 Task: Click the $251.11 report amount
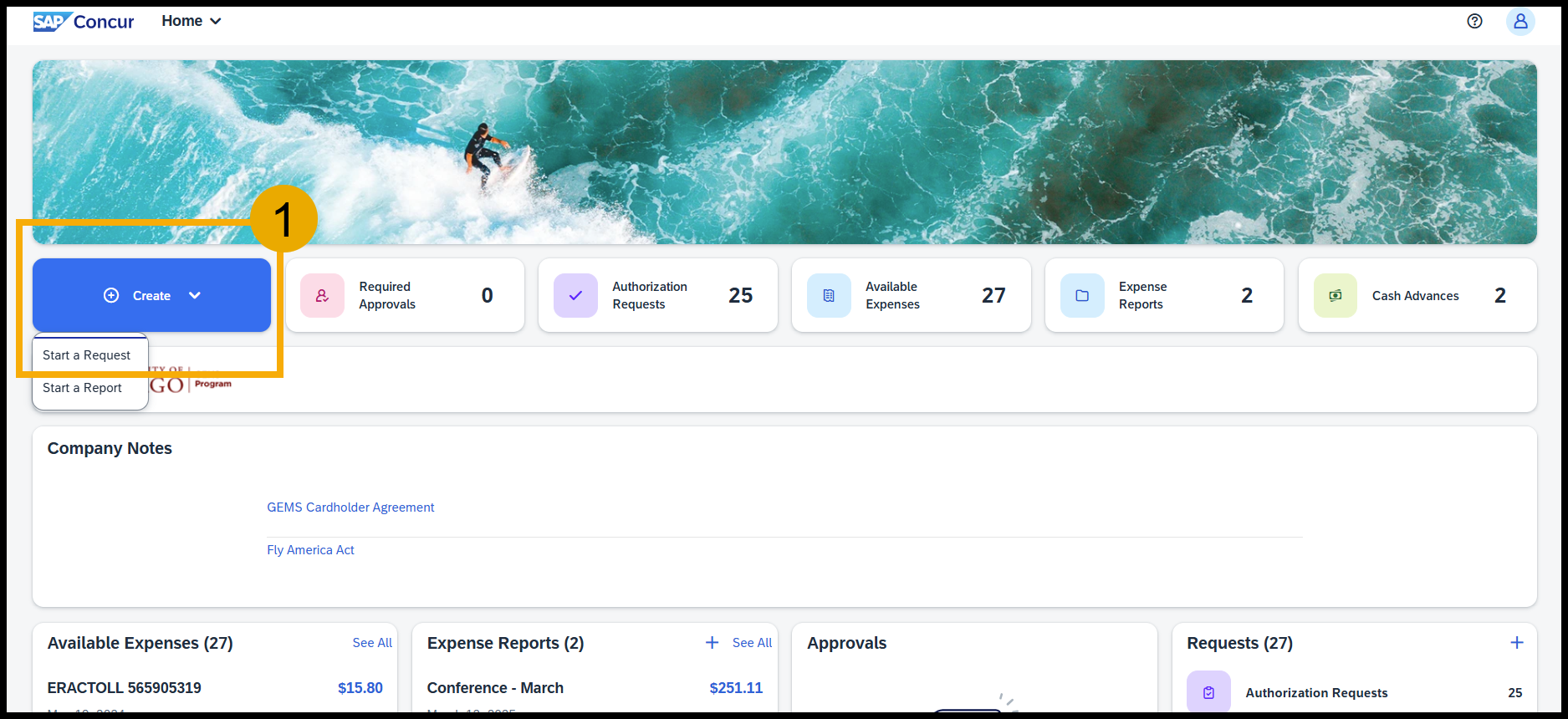736,688
